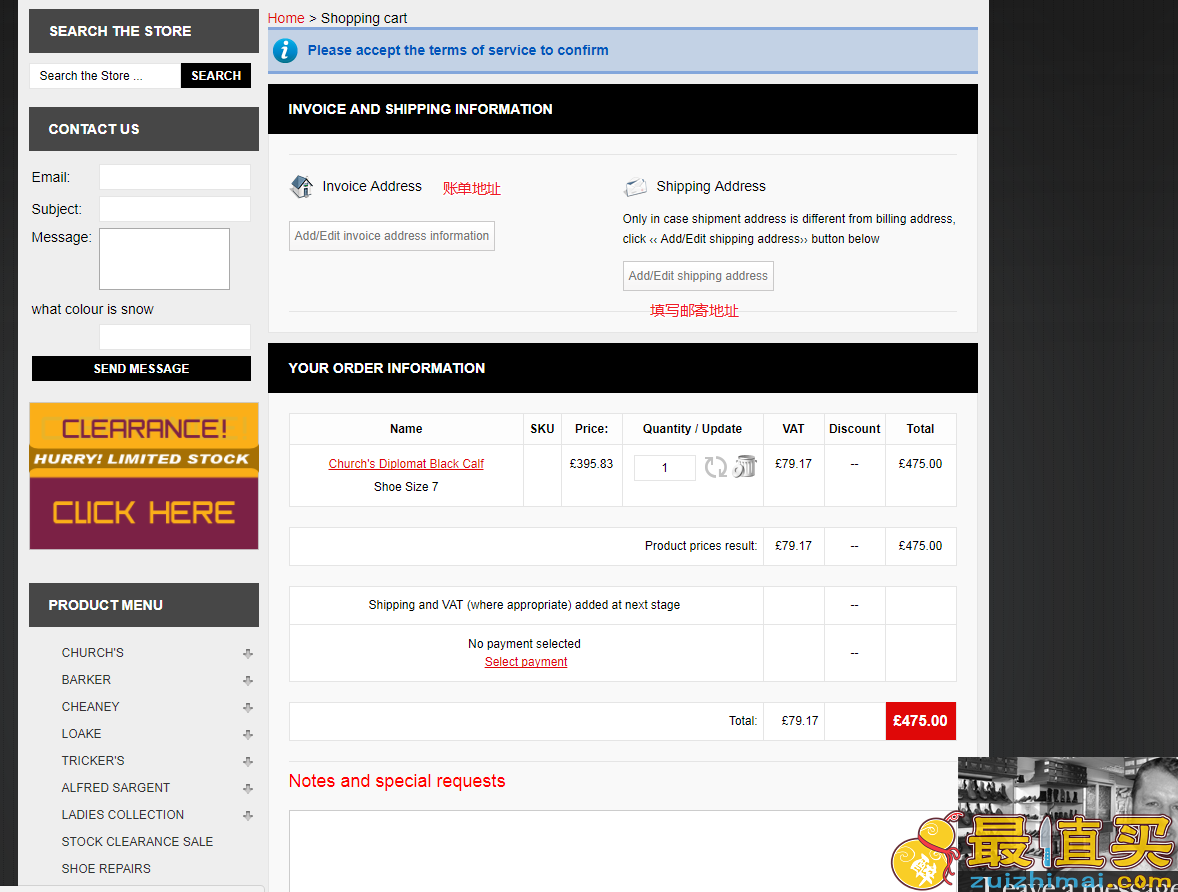Click the 'Product prices result:' label
The image size is (1178, 892).
pyautogui.click(x=701, y=546)
